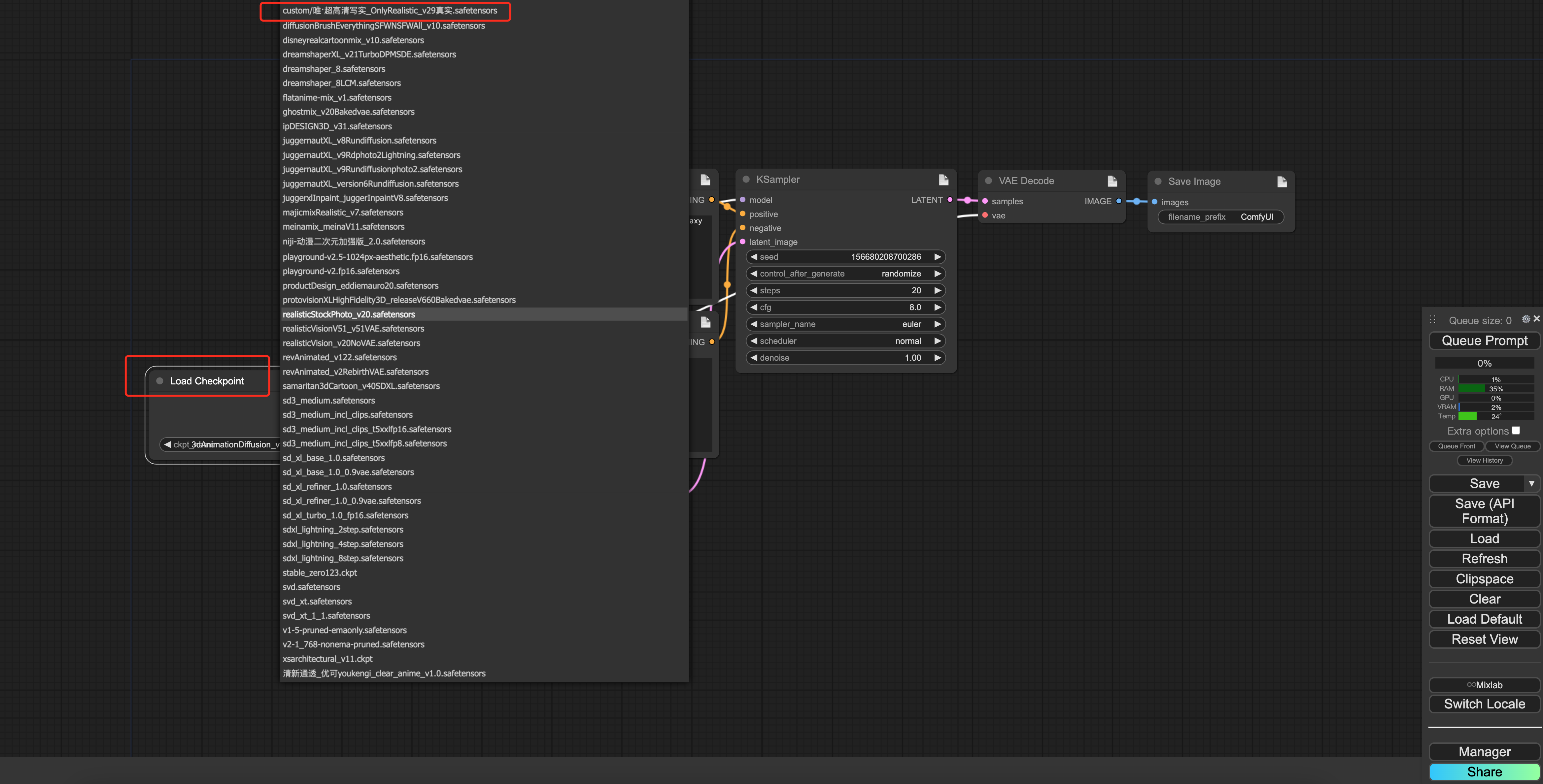
Task: Click the VAE Decode vae input port
Action: pos(985,215)
